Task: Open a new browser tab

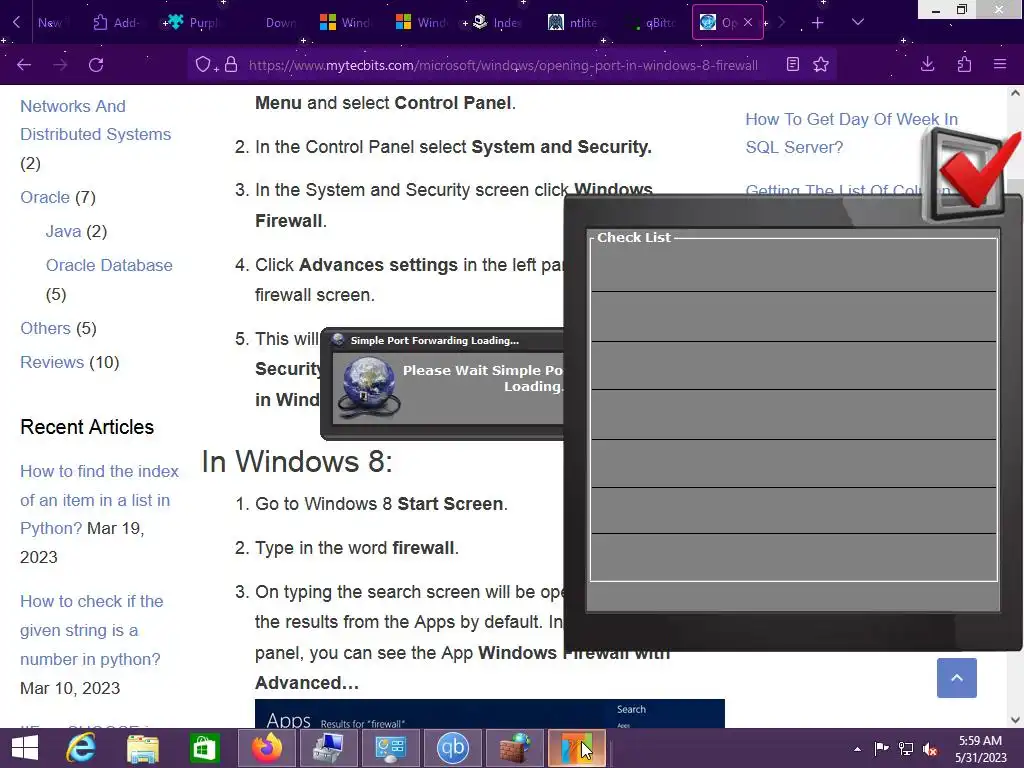Action: click(x=818, y=23)
